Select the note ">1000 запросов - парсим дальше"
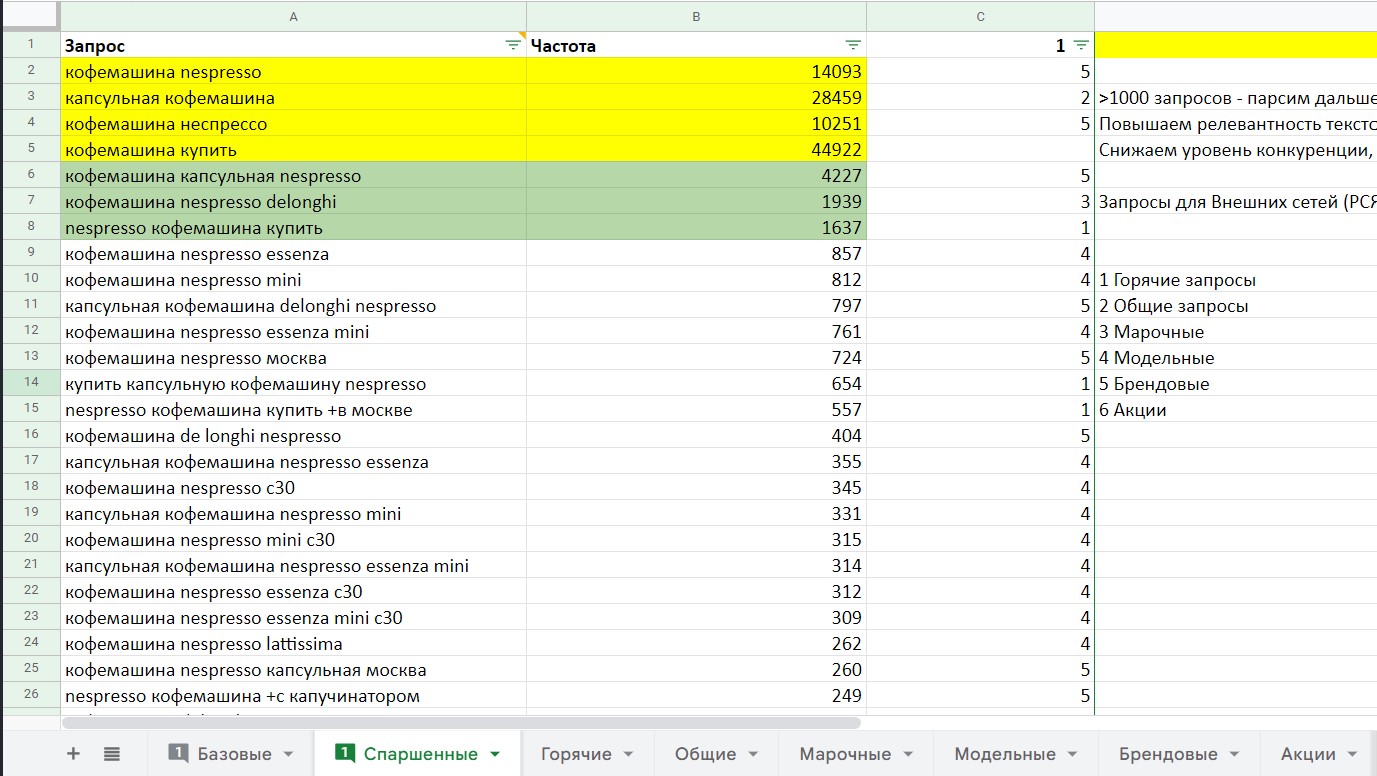This screenshot has height=776, width=1377. tap(1237, 98)
